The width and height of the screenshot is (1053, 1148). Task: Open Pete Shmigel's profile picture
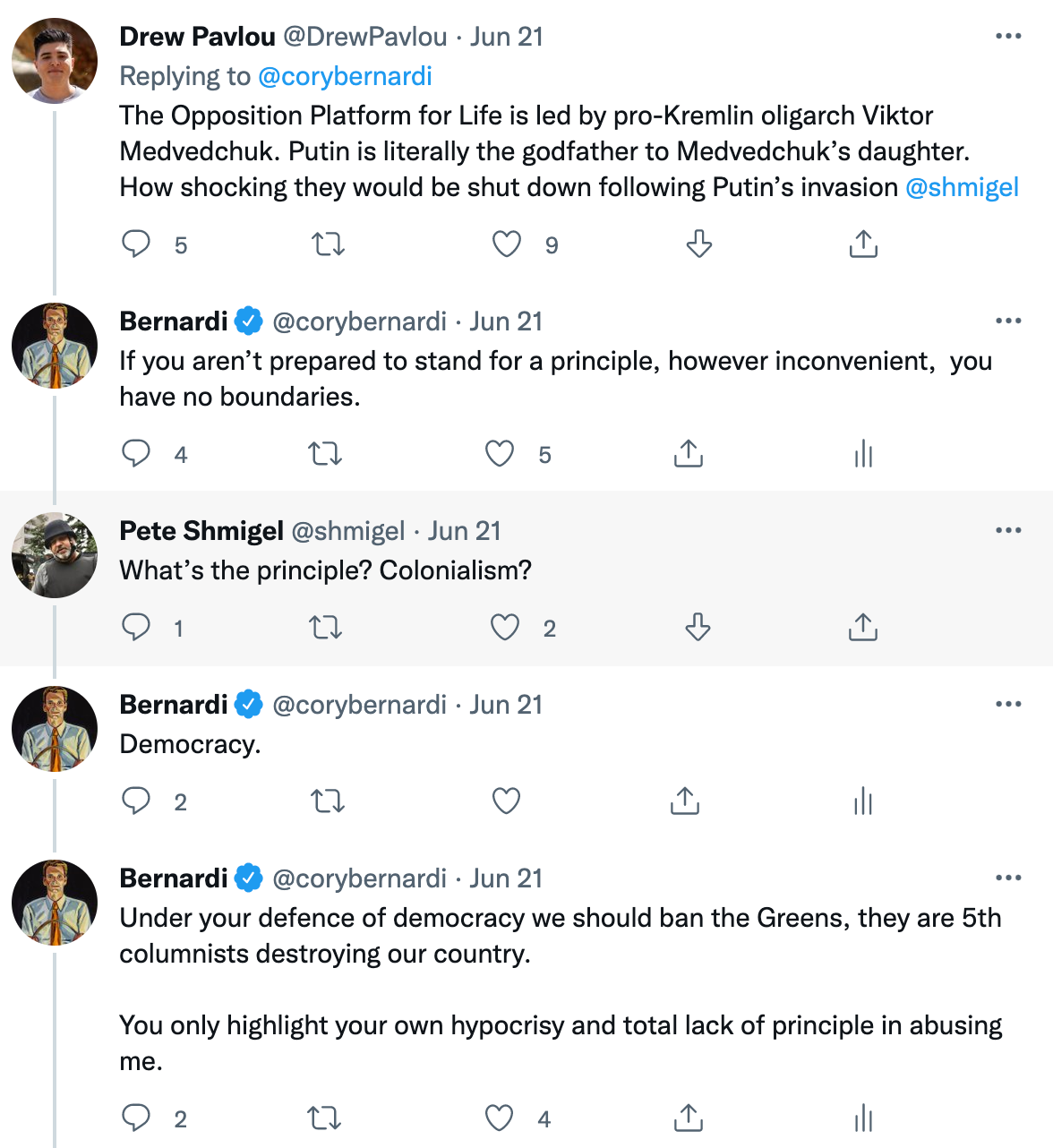click(55, 555)
